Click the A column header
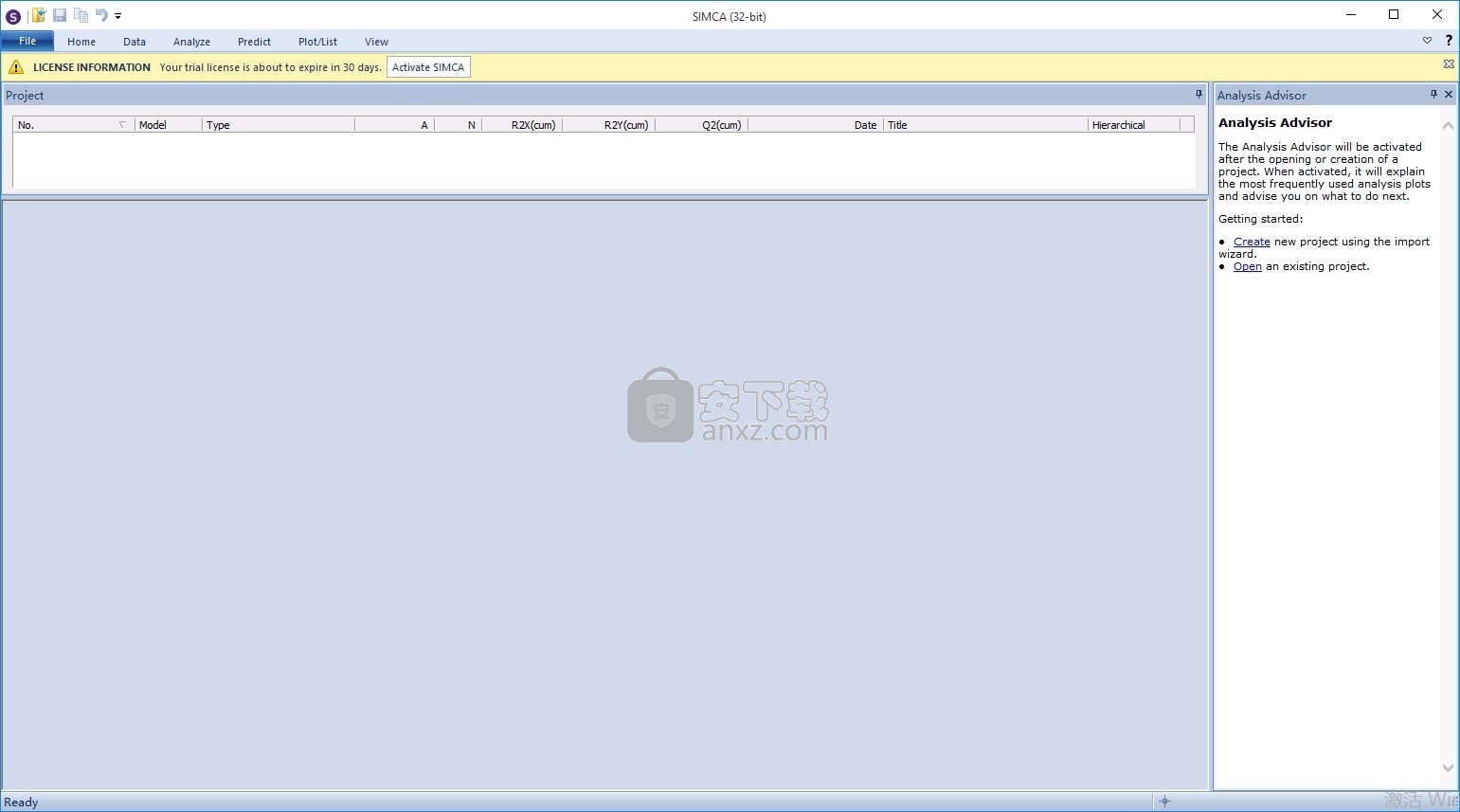The width and height of the screenshot is (1460, 812). point(394,125)
